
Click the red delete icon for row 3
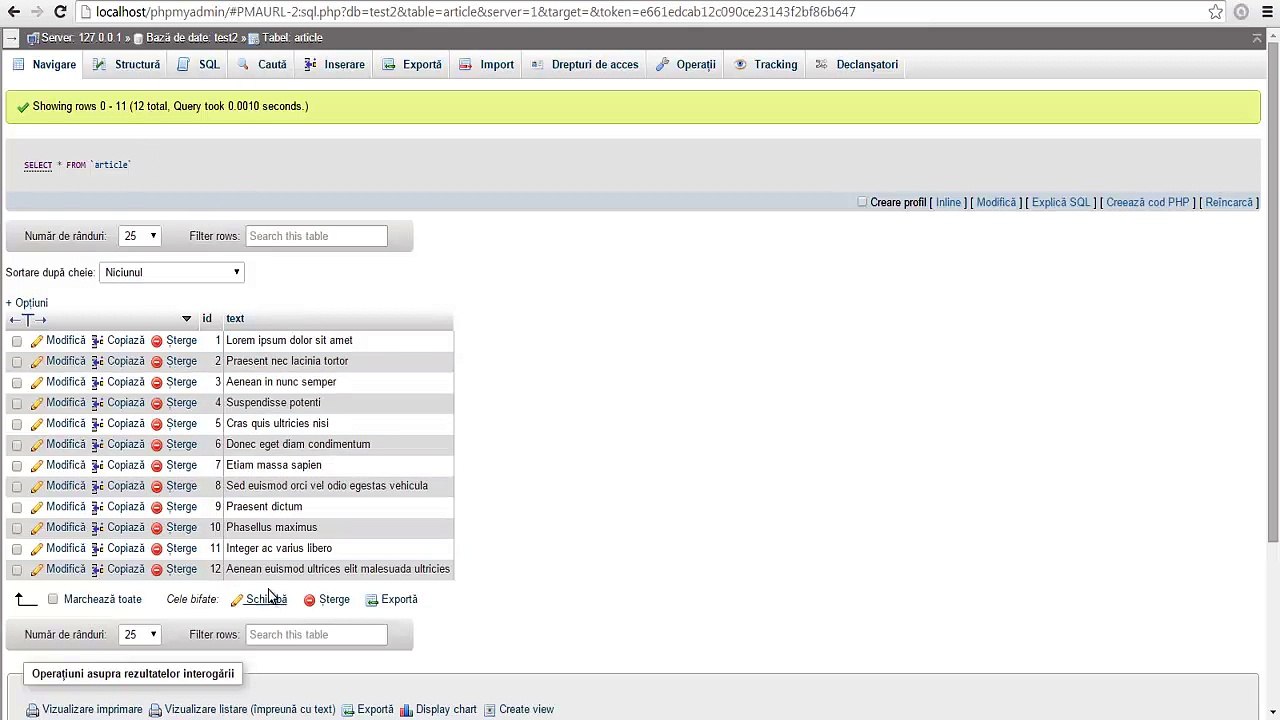(156, 382)
